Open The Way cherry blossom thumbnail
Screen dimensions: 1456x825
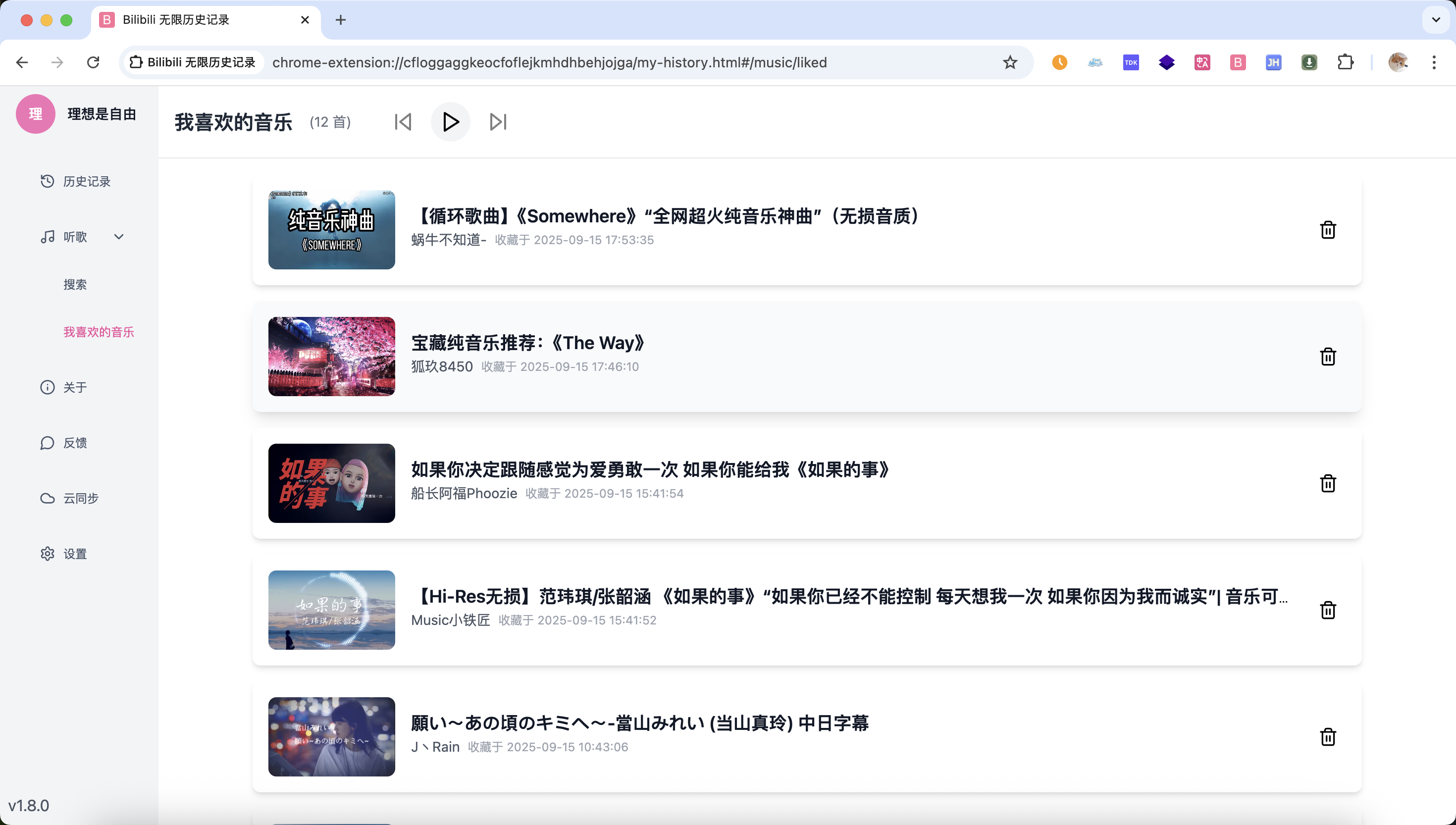(x=331, y=357)
